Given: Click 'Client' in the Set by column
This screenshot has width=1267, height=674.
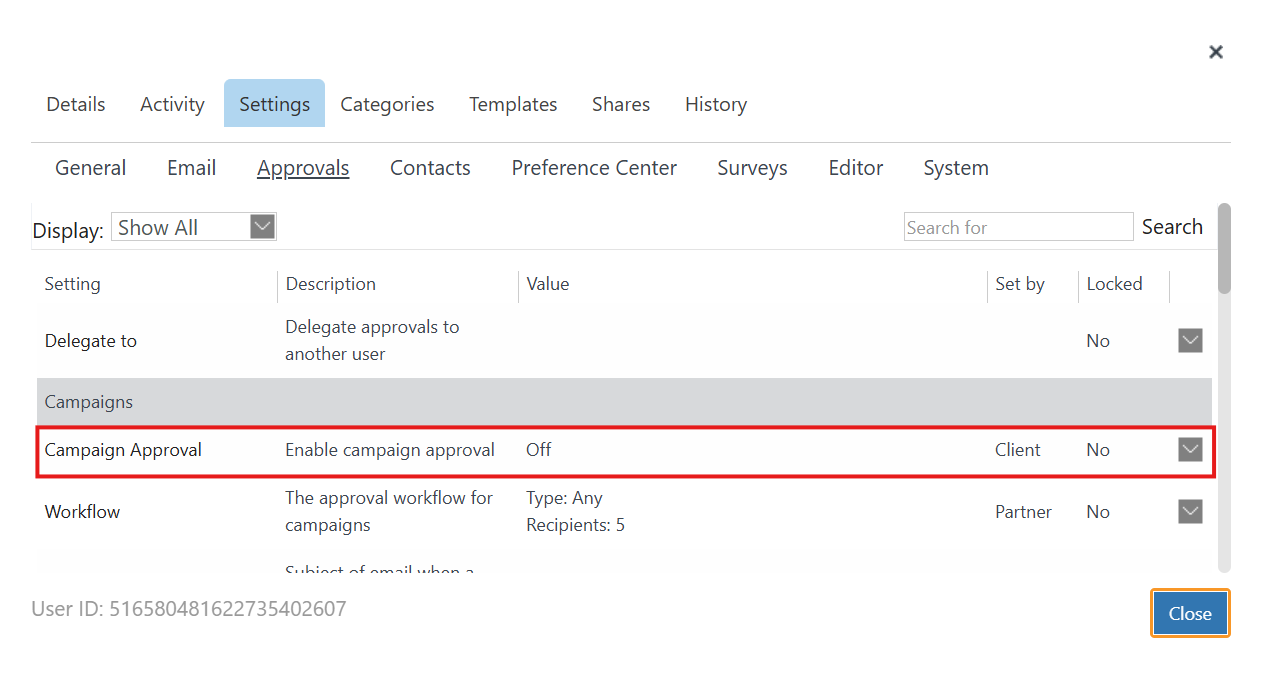Looking at the screenshot, I should coord(1017,450).
